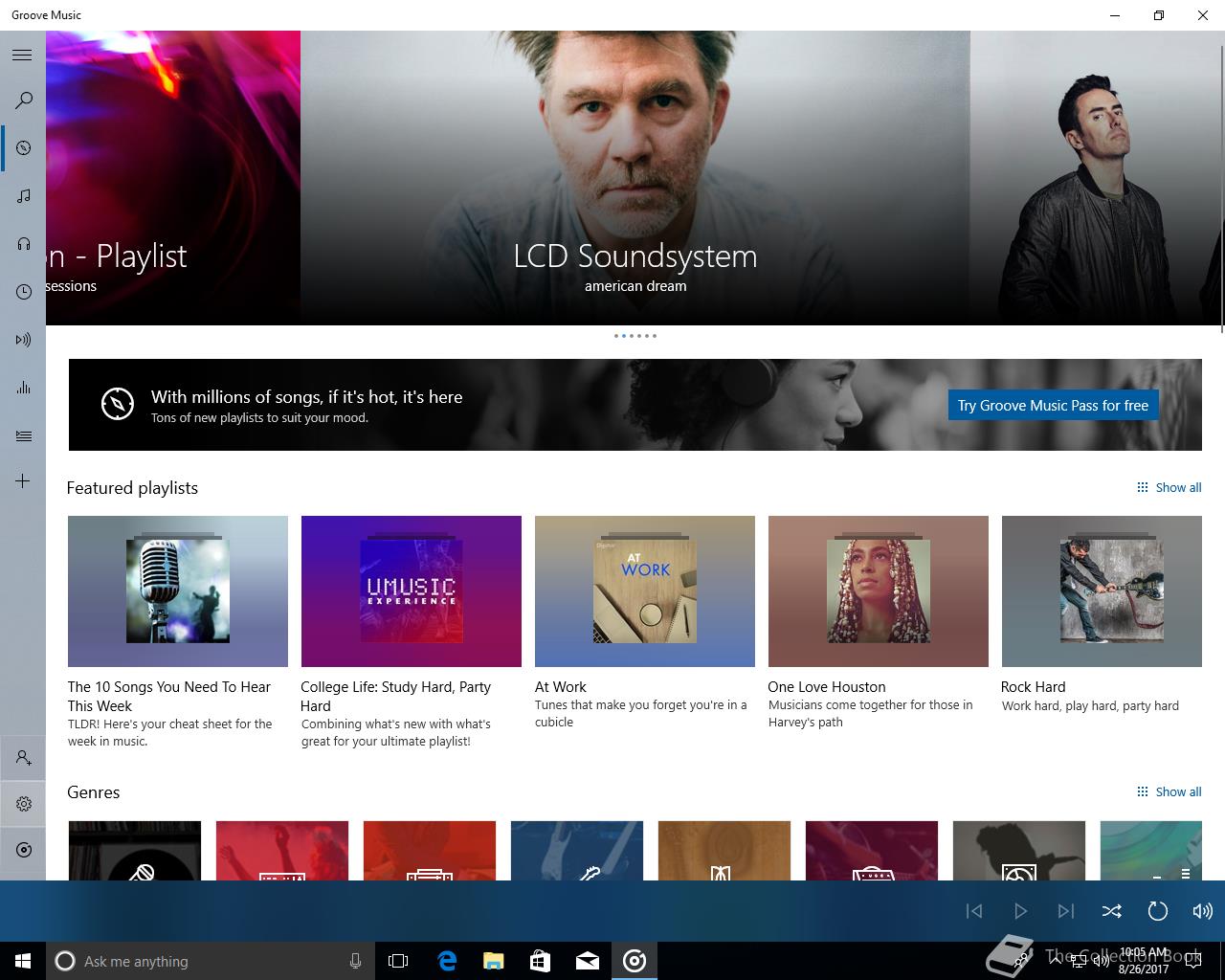Click the 'One Love Houston' title
Viewport: 1225px width, 980px height.
[827, 686]
